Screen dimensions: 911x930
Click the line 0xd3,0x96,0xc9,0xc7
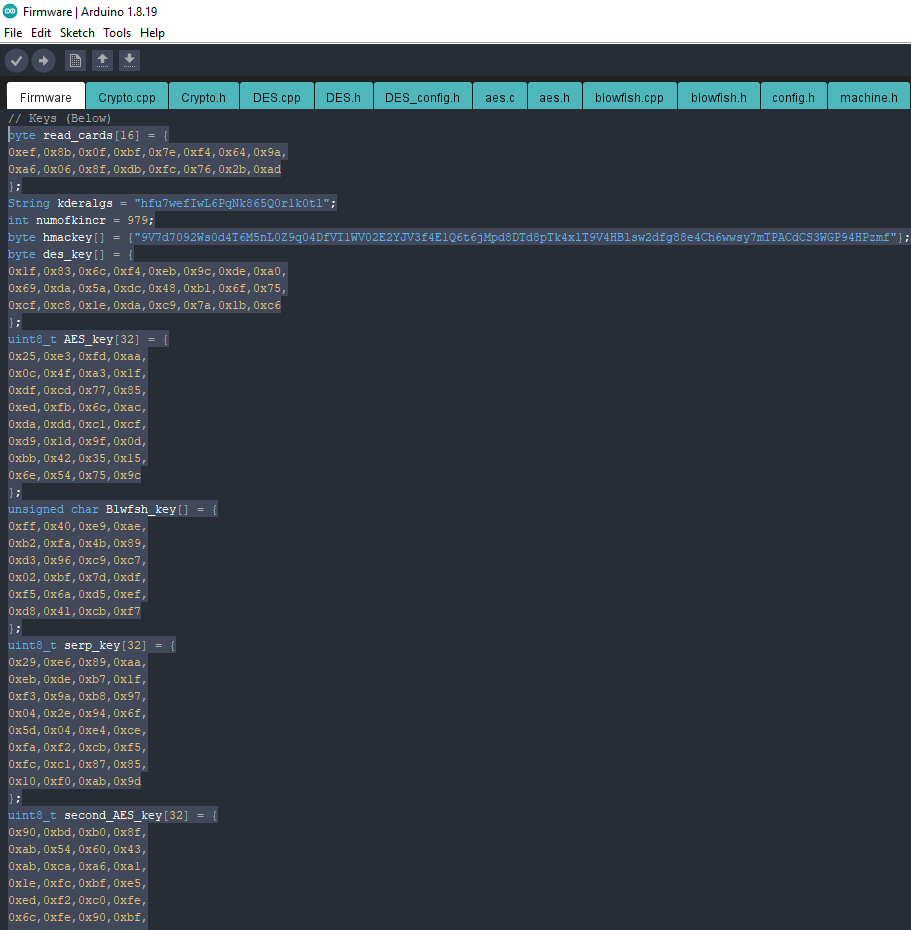77,560
